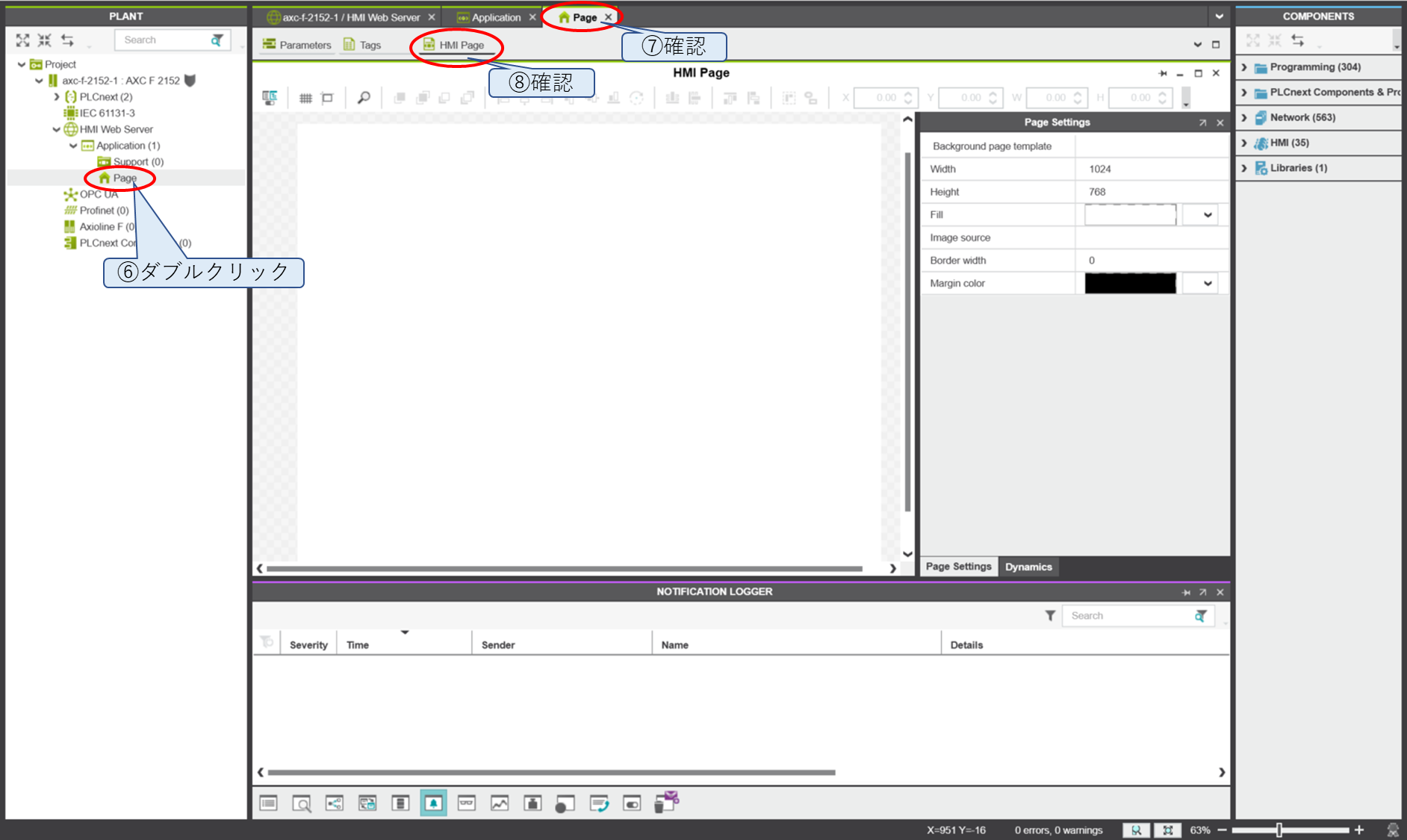This screenshot has width=1407, height=840.
Task: Click the Width value field in Page Settings
Action: tap(1150, 169)
